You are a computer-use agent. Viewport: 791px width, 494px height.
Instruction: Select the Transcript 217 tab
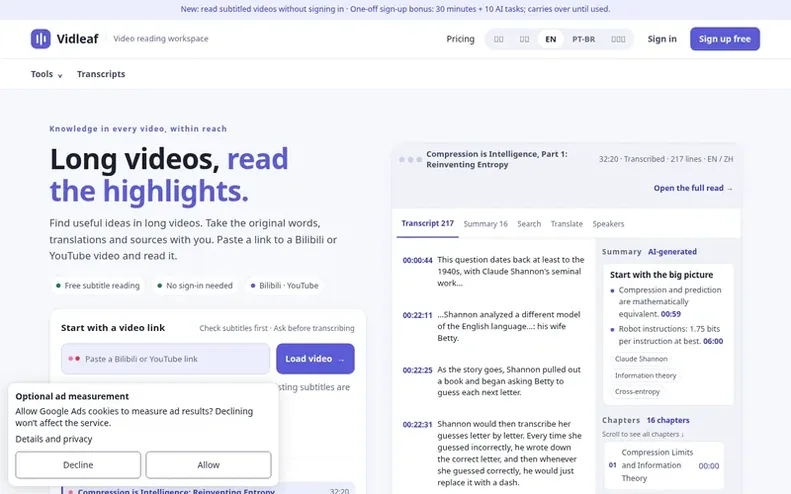click(x=427, y=224)
